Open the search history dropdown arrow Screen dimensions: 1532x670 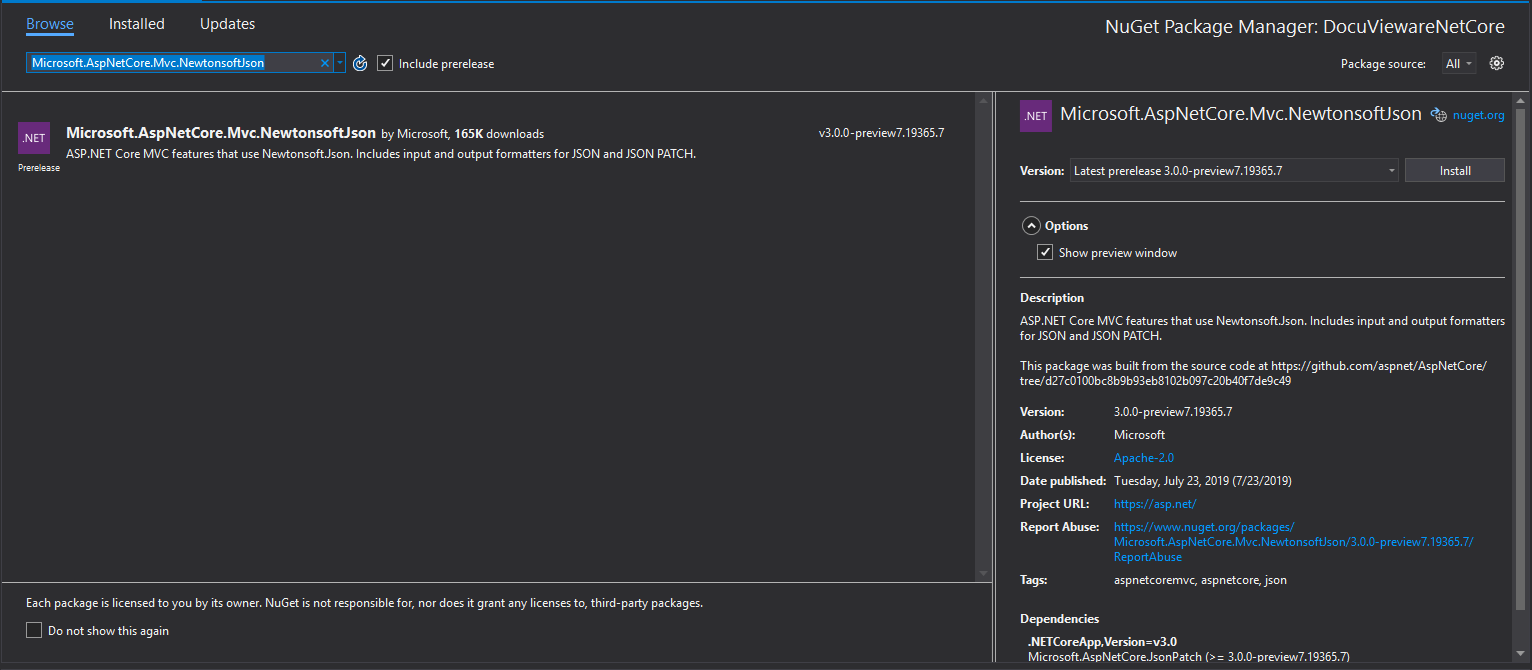click(339, 62)
